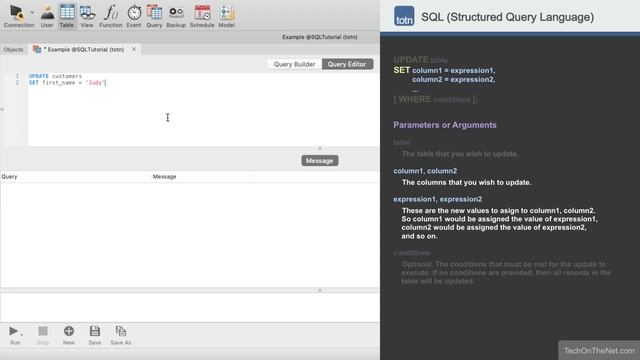
Task: Click the Message column header
Action: 202,177
